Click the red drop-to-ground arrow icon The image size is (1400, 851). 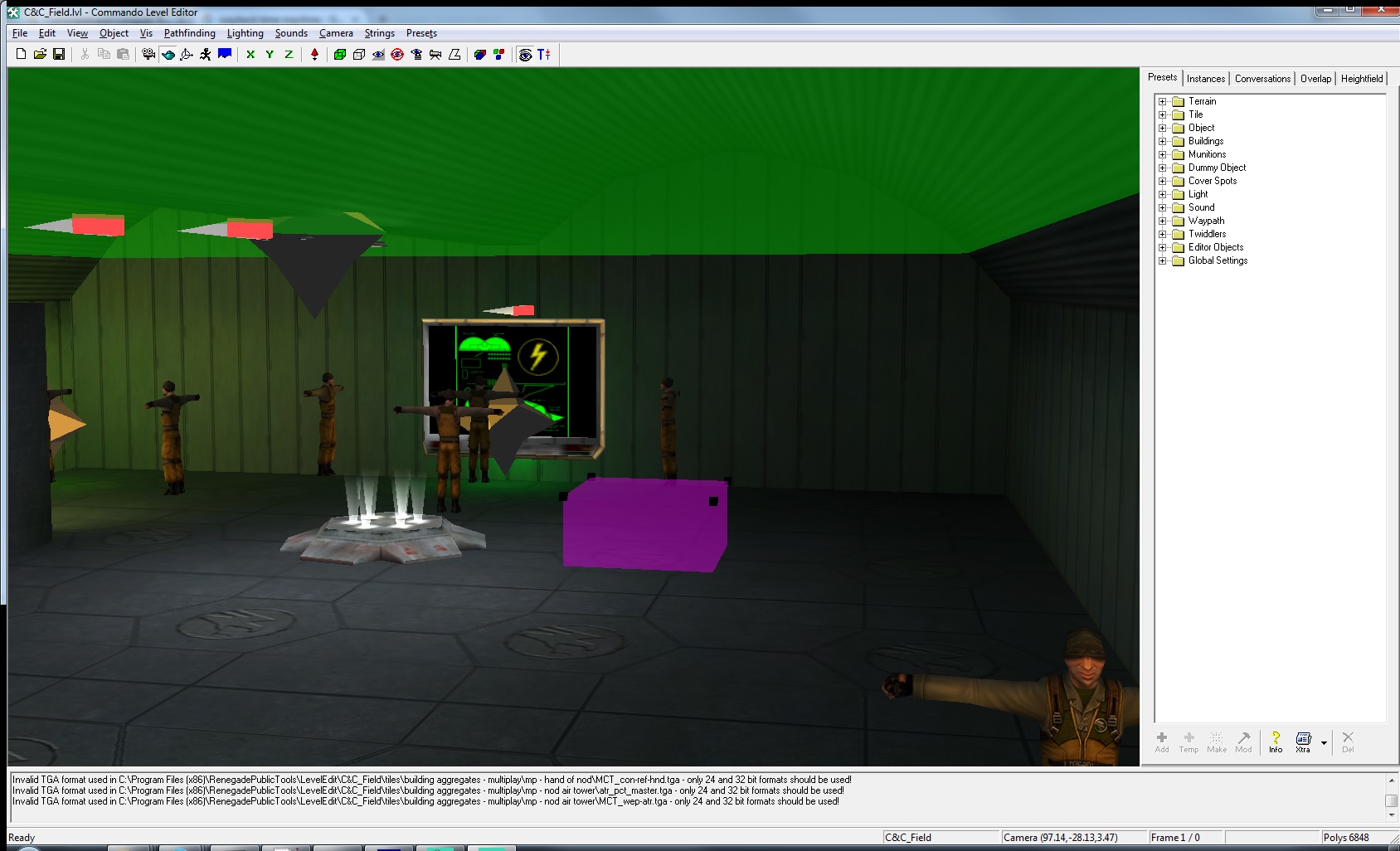(314, 55)
